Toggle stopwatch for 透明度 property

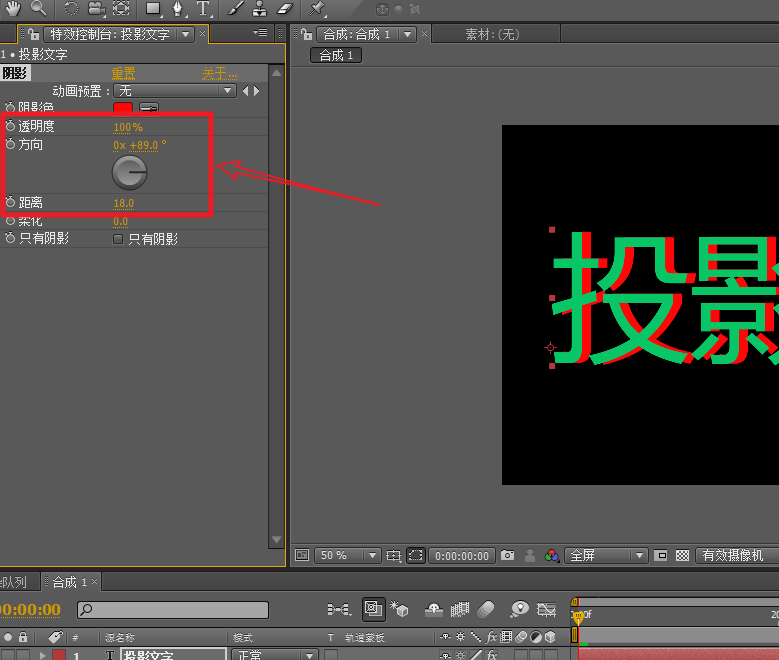click(x=10, y=126)
